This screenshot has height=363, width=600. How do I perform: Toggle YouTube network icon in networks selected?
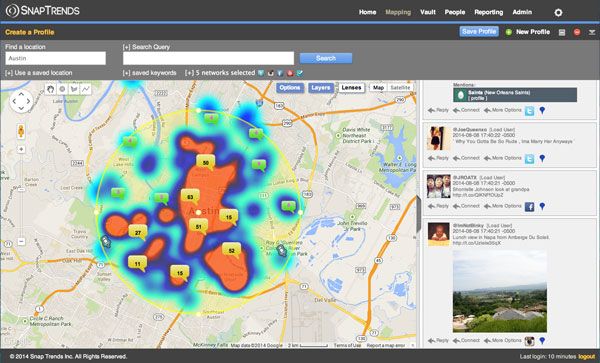tap(290, 73)
